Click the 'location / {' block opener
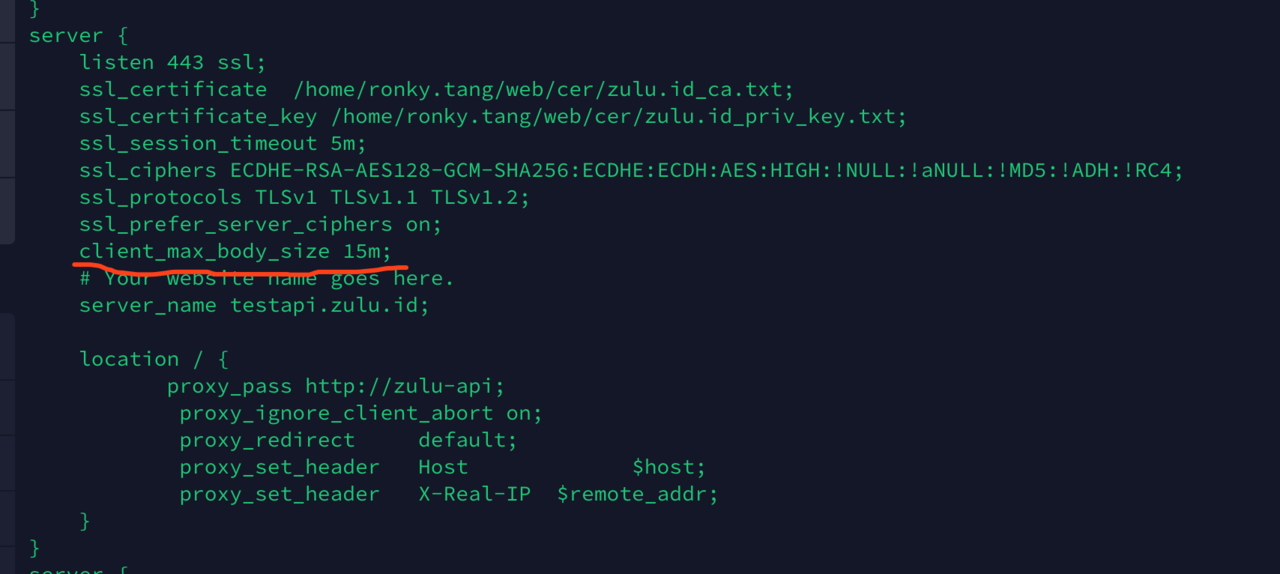 [x=154, y=359]
